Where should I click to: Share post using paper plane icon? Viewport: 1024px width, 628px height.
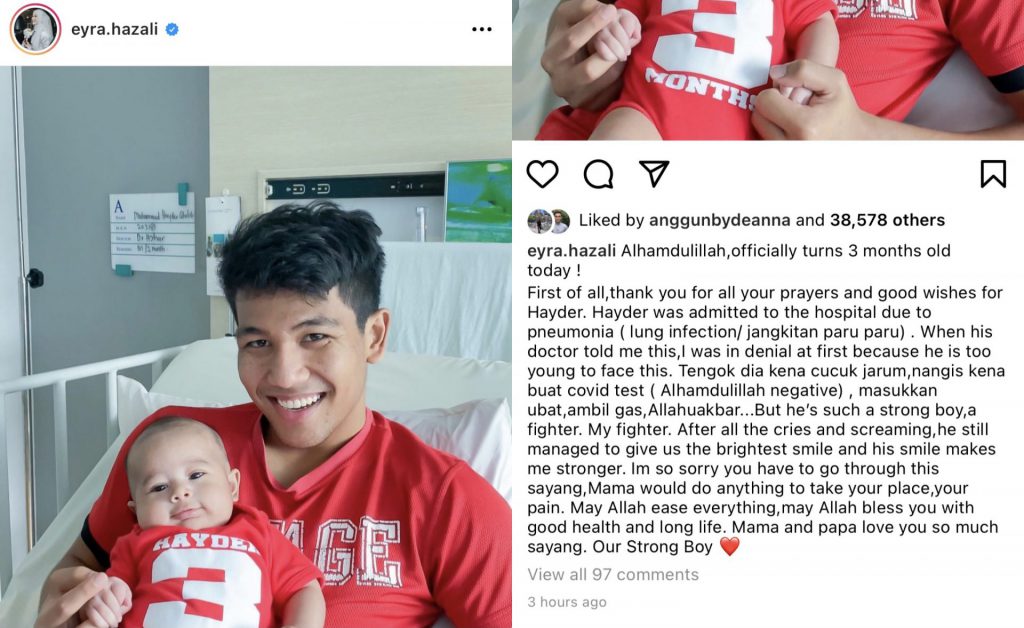pos(654,174)
